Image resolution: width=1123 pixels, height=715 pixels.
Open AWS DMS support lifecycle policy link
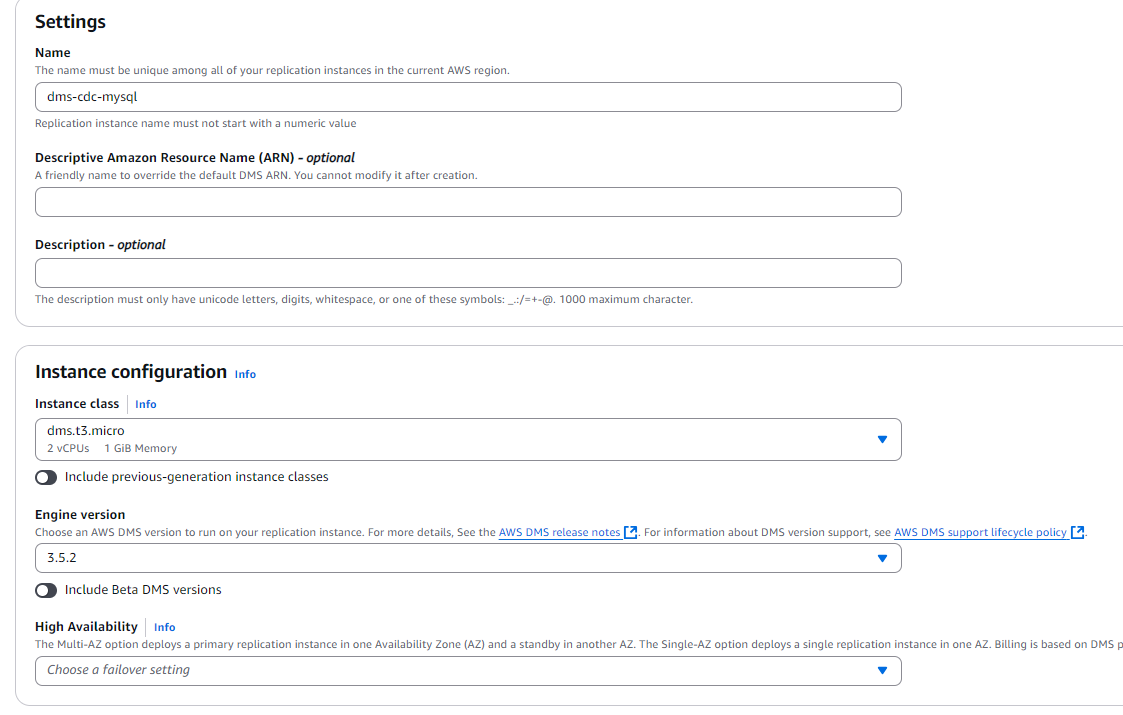980,533
